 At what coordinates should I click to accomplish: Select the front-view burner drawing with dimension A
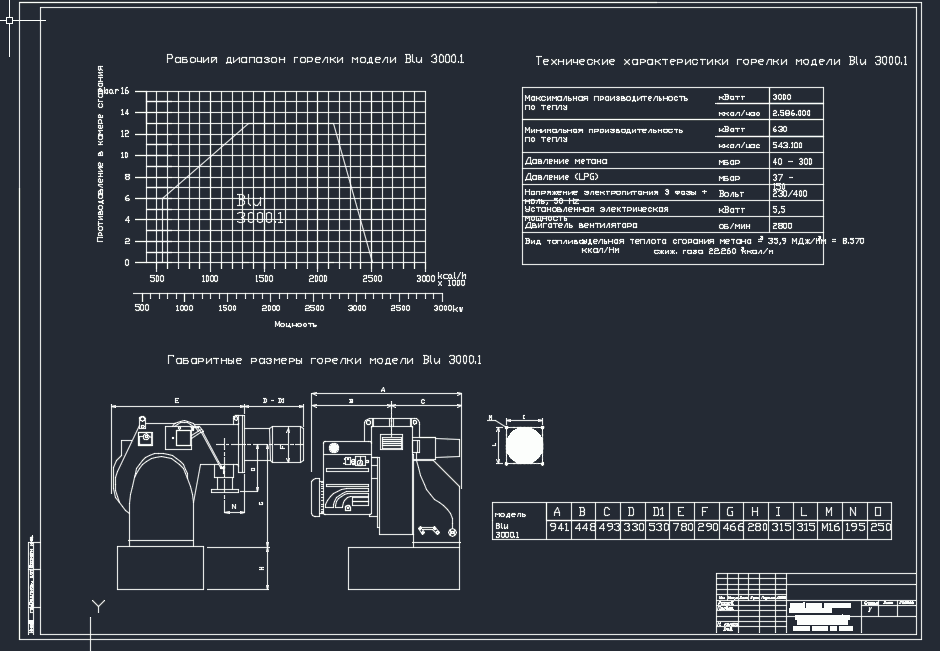coord(387,489)
